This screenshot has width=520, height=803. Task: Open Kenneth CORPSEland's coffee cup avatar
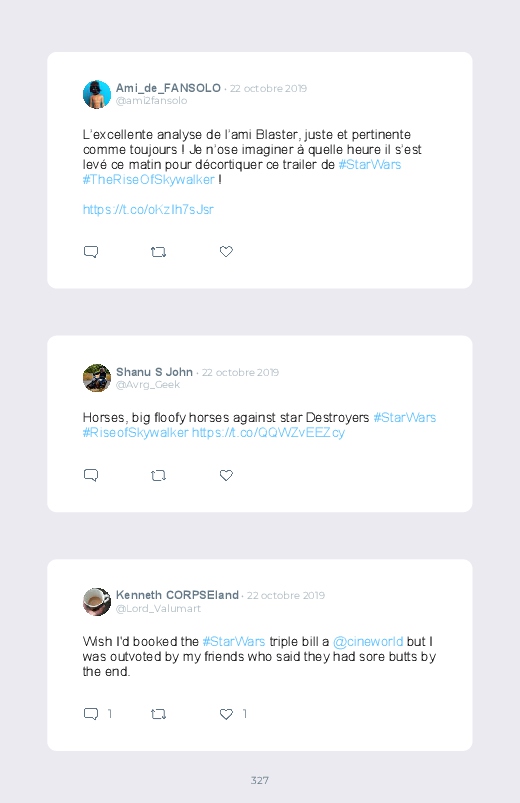pos(97,602)
